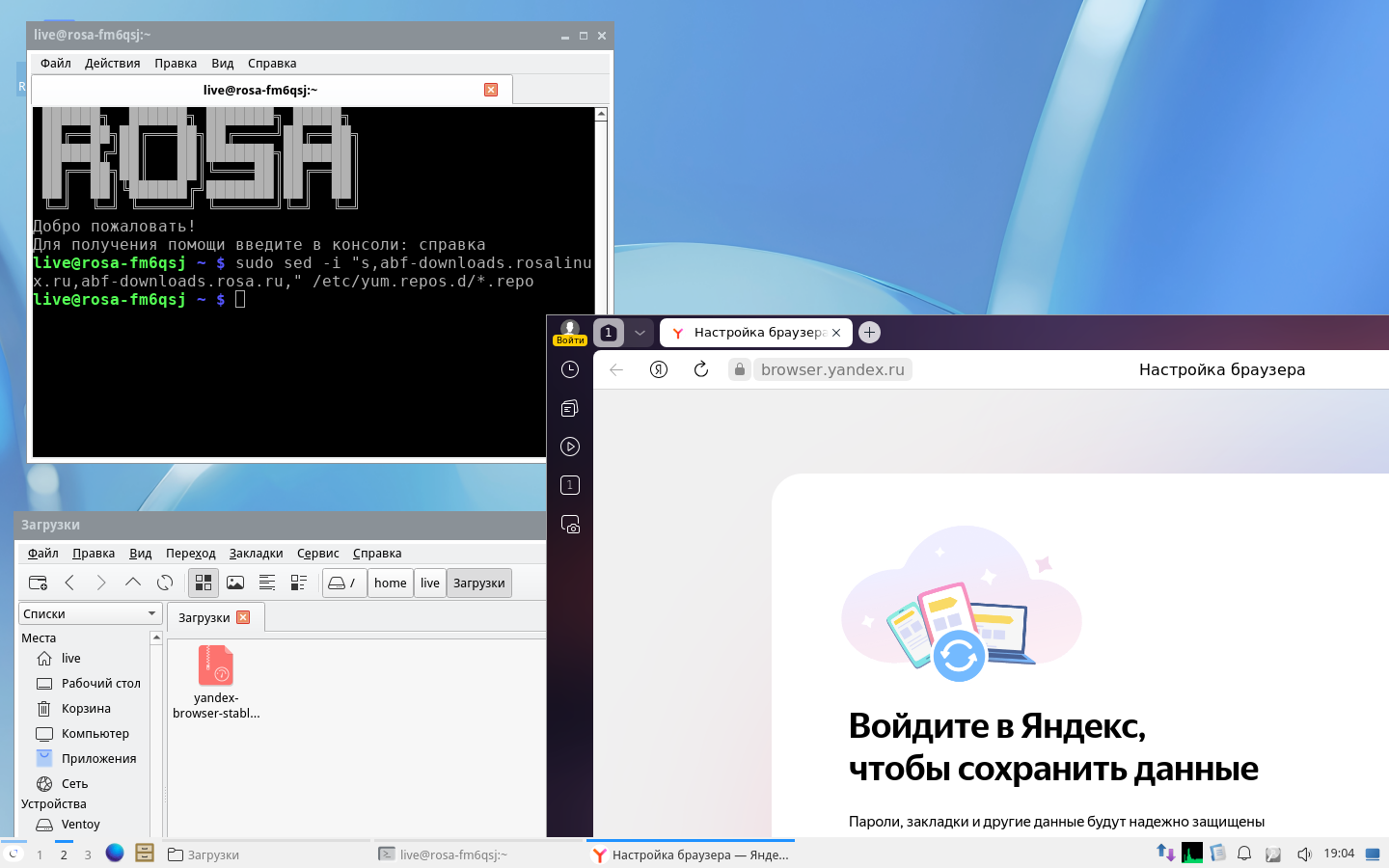The height and width of the screenshot is (868, 1389).
Task: Open terminal 'Файл' menu
Action: tap(56, 64)
